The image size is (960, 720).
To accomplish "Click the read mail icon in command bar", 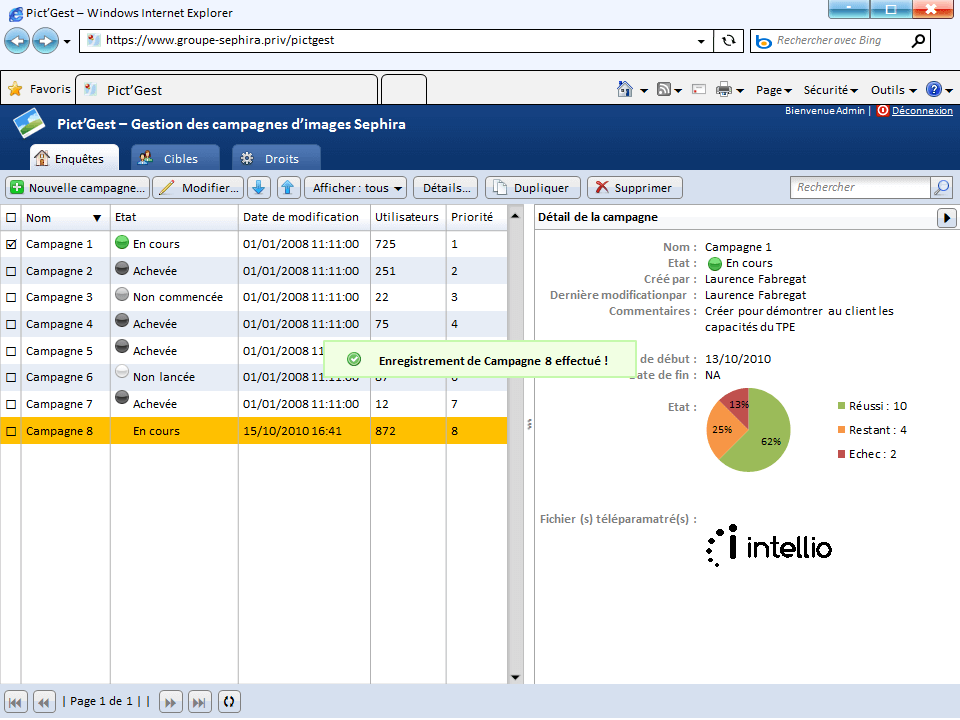I will pos(699,89).
